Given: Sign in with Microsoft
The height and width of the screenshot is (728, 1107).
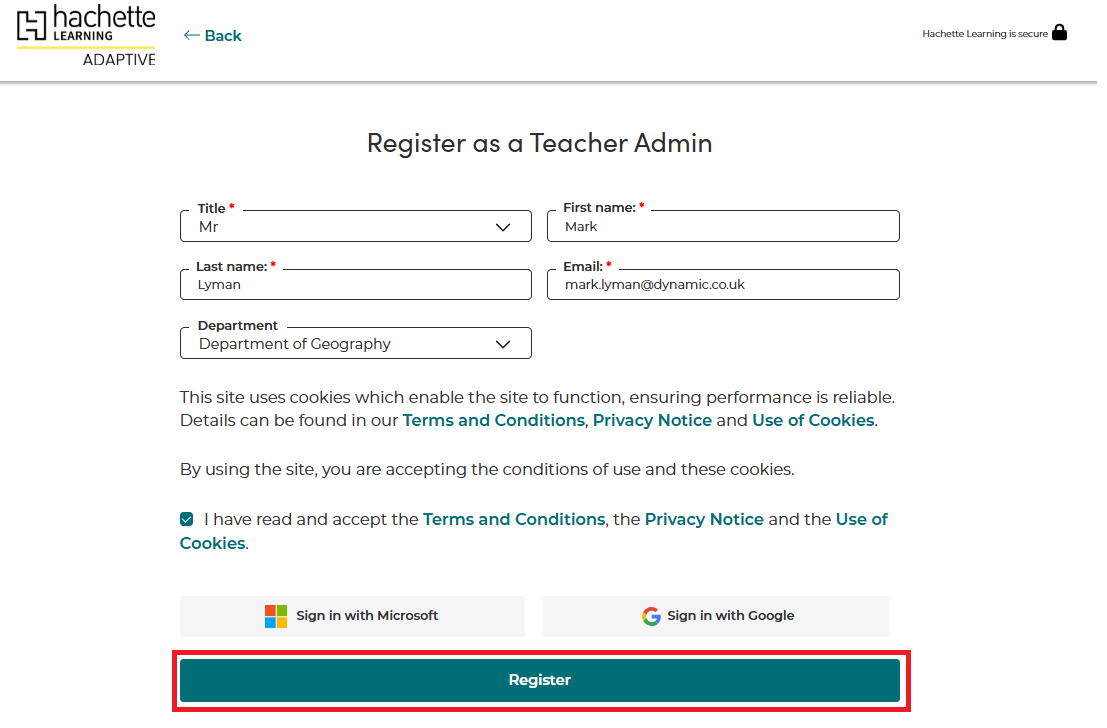Looking at the screenshot, I should (352, 616).
